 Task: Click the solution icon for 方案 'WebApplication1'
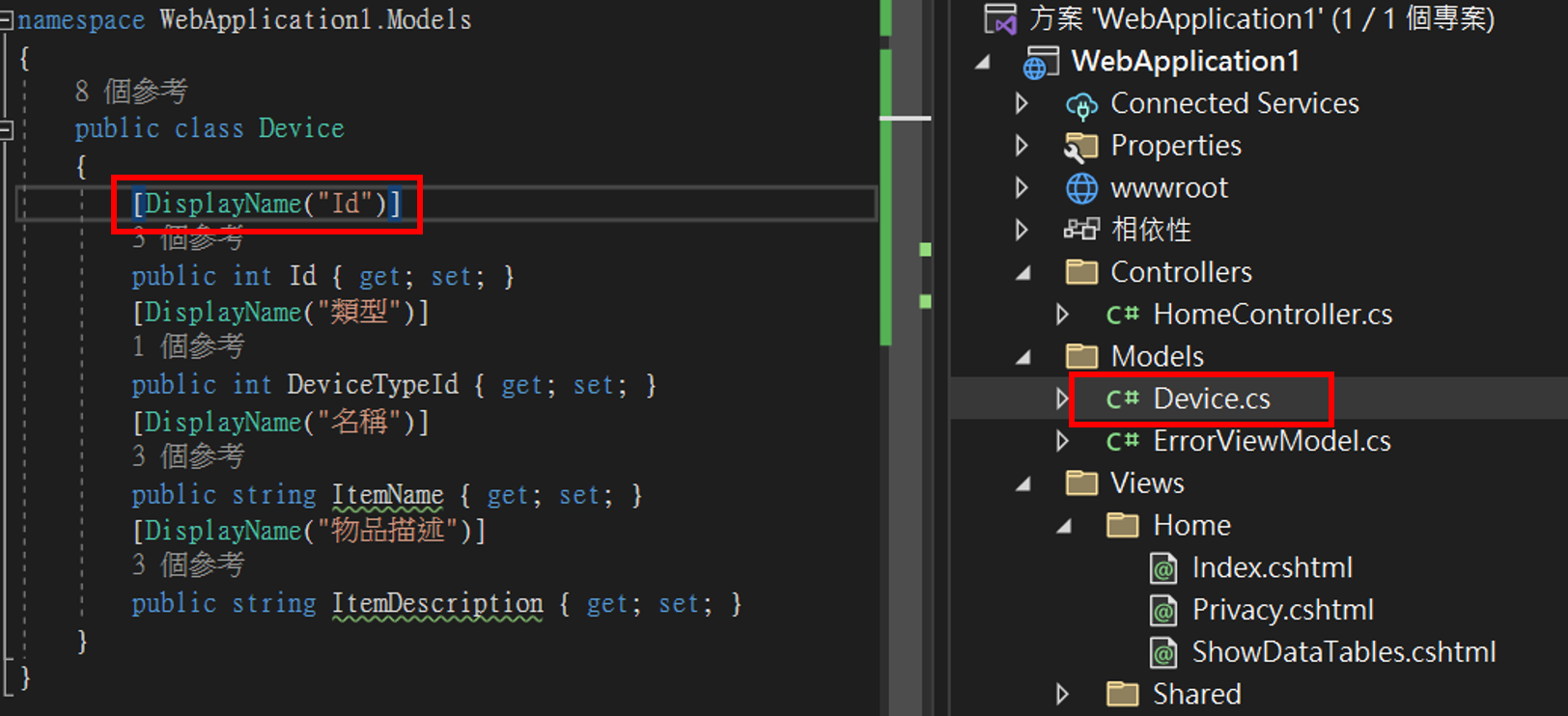click(999, 19)
